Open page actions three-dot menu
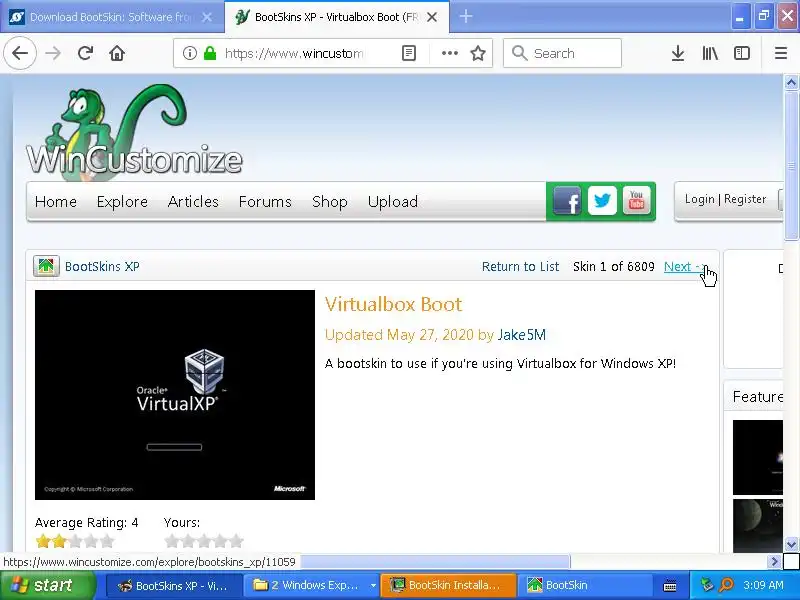The height and width of the screenshot is (600, 800). click(449, 53)
